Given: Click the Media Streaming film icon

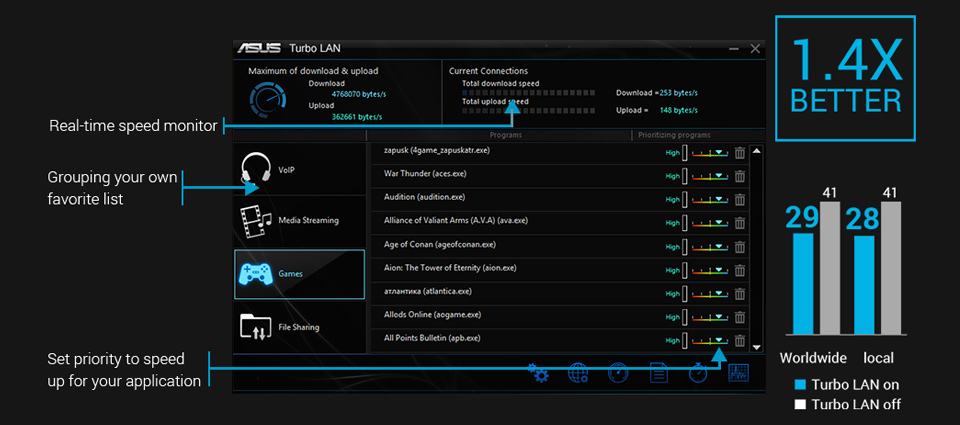Looking at the screenshot, I should 256,221.
